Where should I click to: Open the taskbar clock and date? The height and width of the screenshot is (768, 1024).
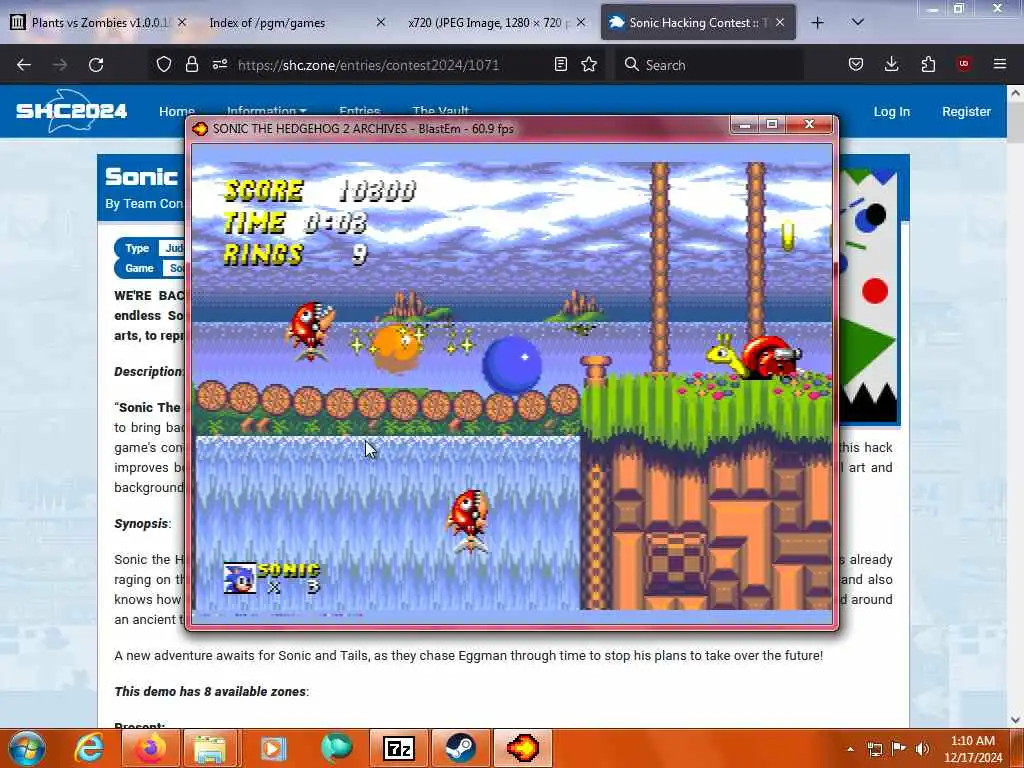pyautogui.click(x=973, y=749)
